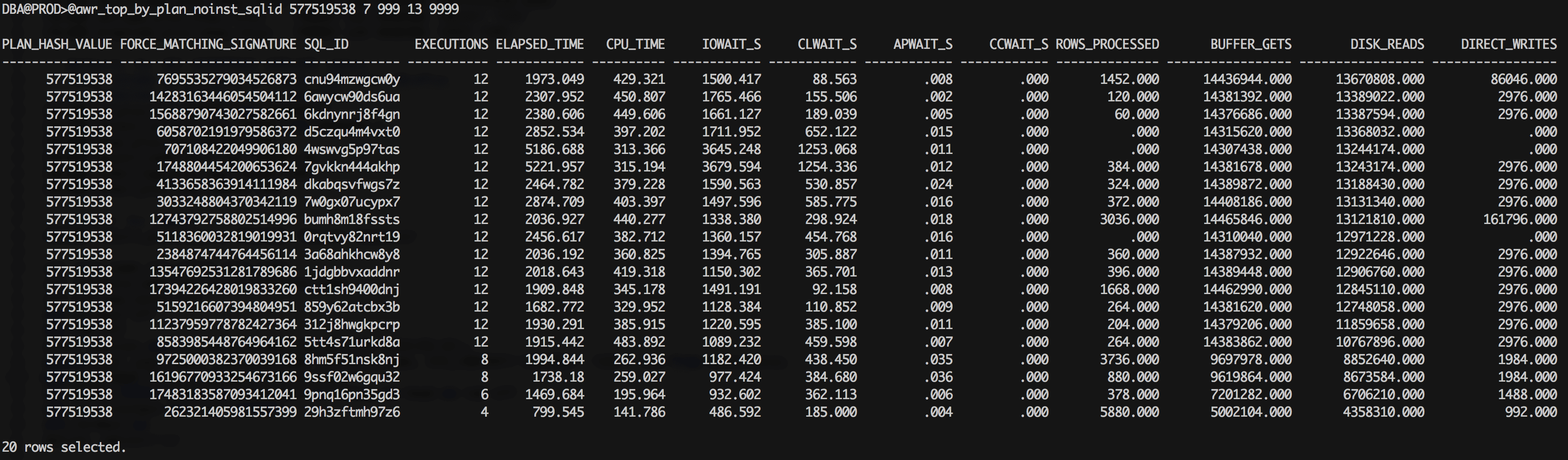Click the IOWAIT_S column header
1568x460 pixels.
pyautogui.click(x=731, y=44)
